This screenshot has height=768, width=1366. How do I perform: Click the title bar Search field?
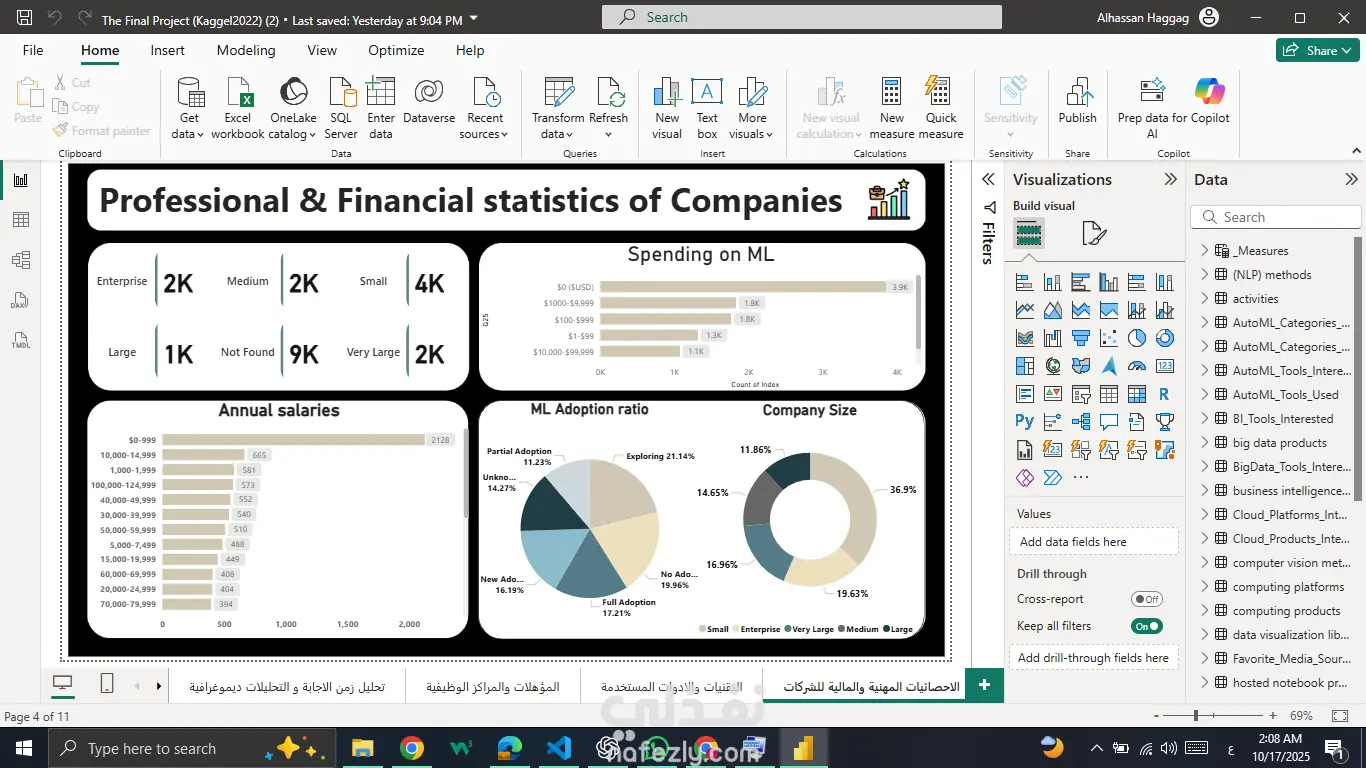[802, 17]
